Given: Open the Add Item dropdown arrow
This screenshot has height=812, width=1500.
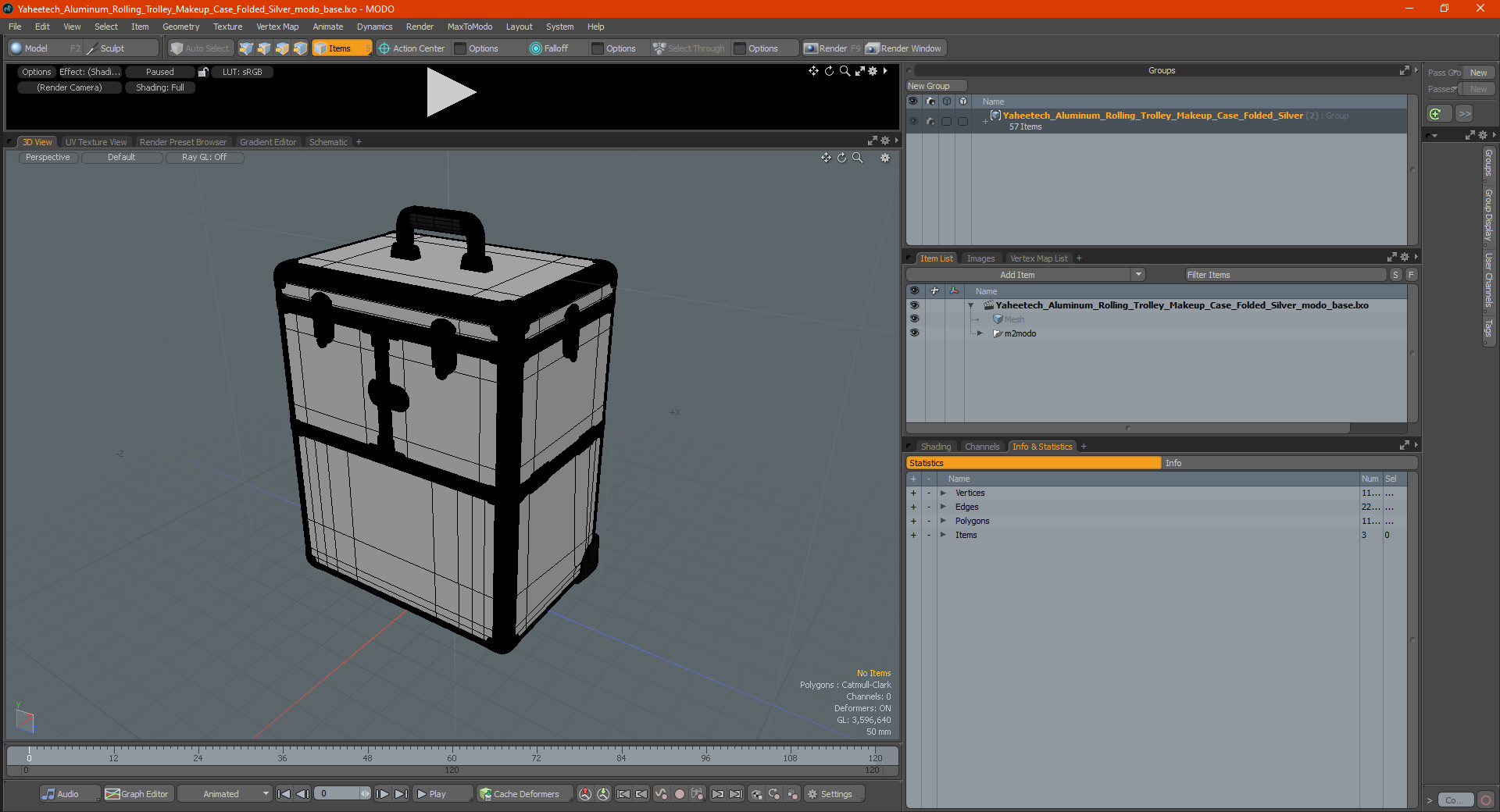Looking at the screenshot, I should point(1138,275).
